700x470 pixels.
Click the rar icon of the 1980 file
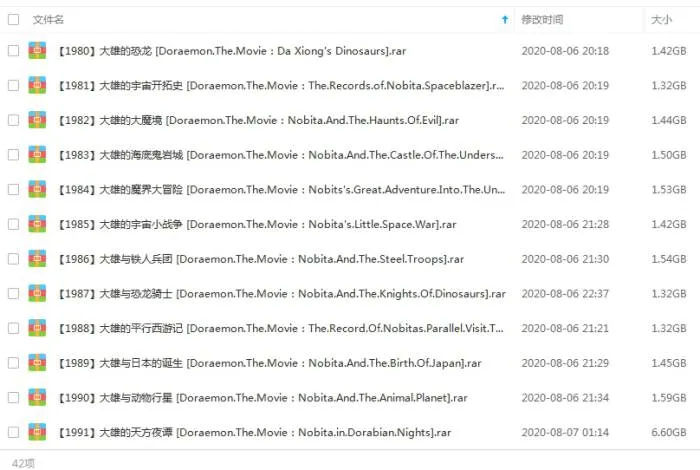click(37, 50)
